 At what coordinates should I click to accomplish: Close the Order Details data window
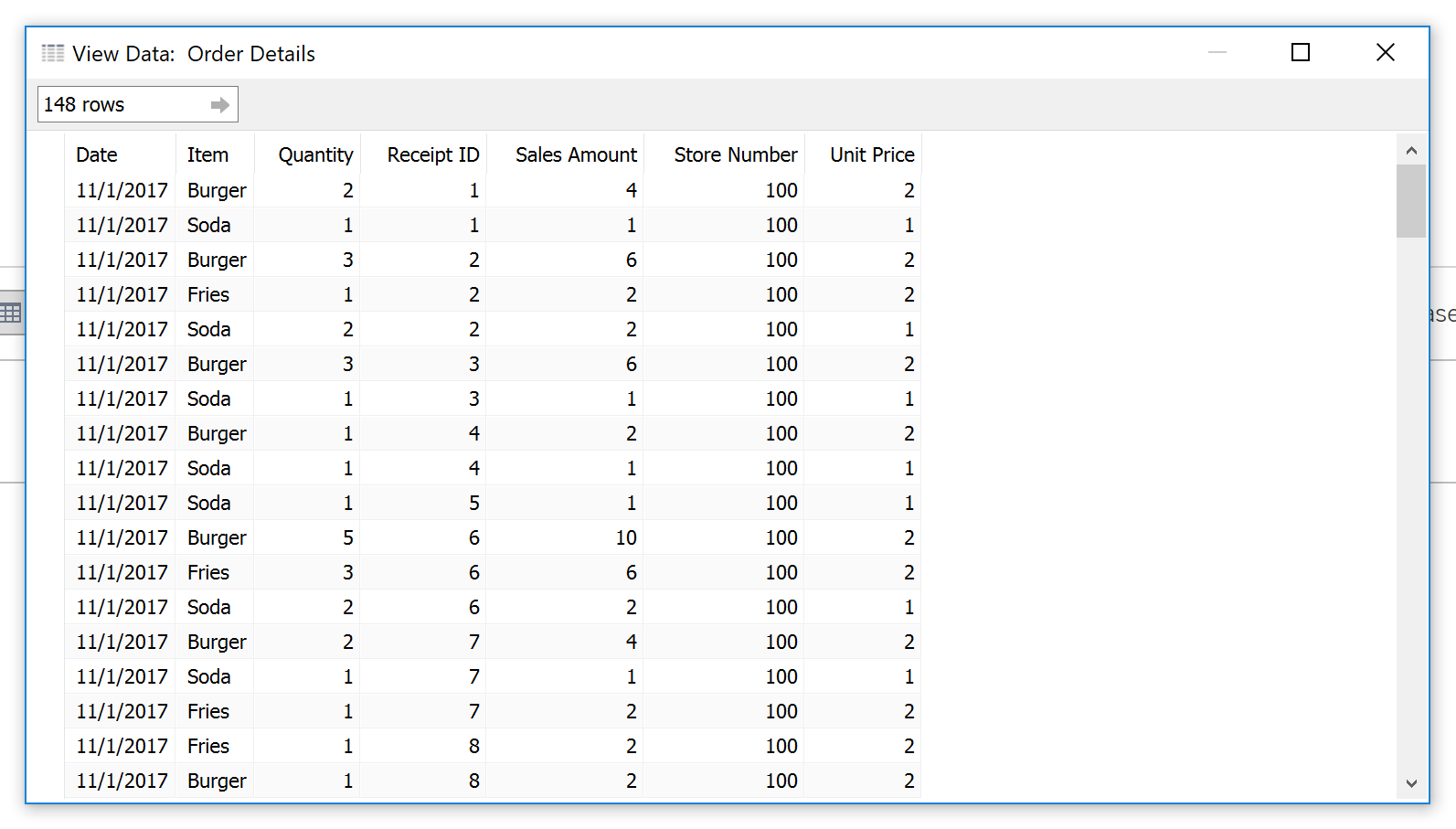[x=1386, y=53]
